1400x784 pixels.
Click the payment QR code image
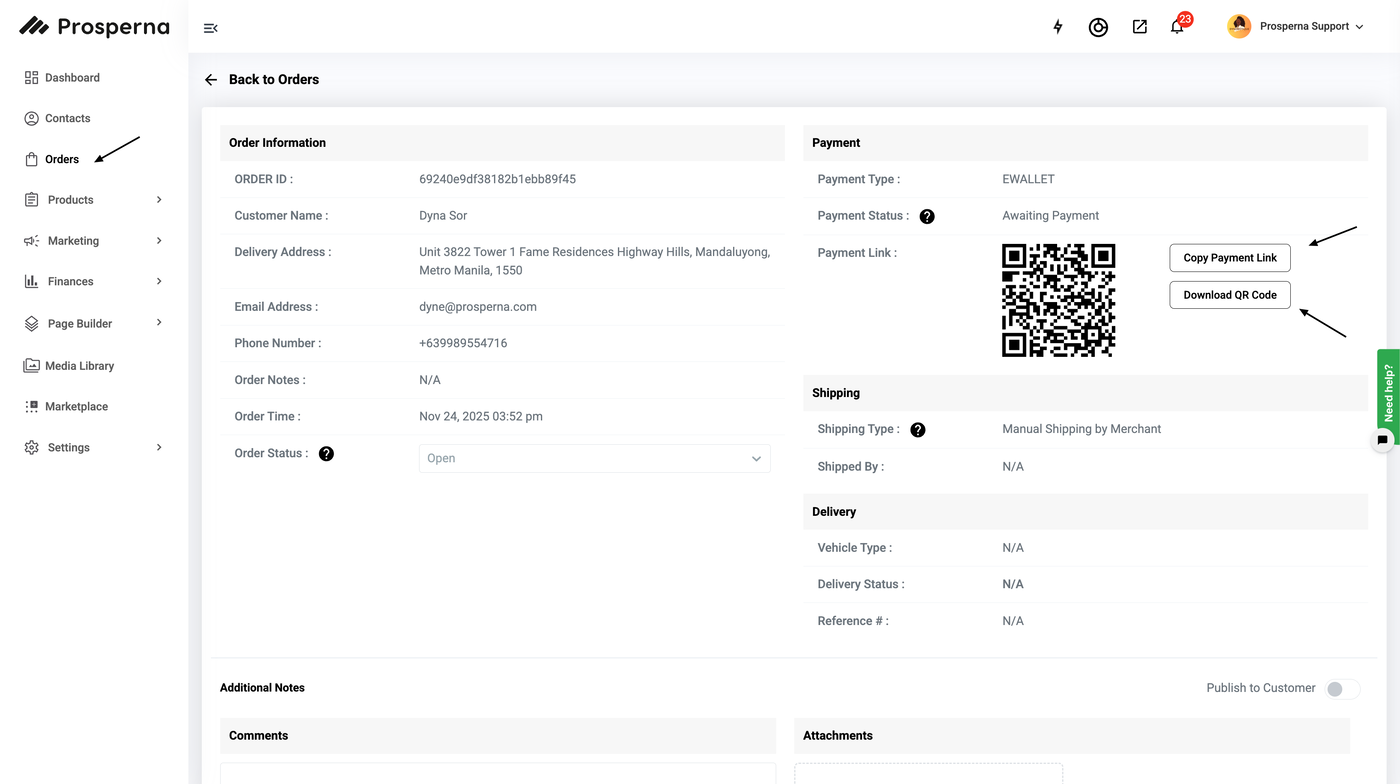1058,300
